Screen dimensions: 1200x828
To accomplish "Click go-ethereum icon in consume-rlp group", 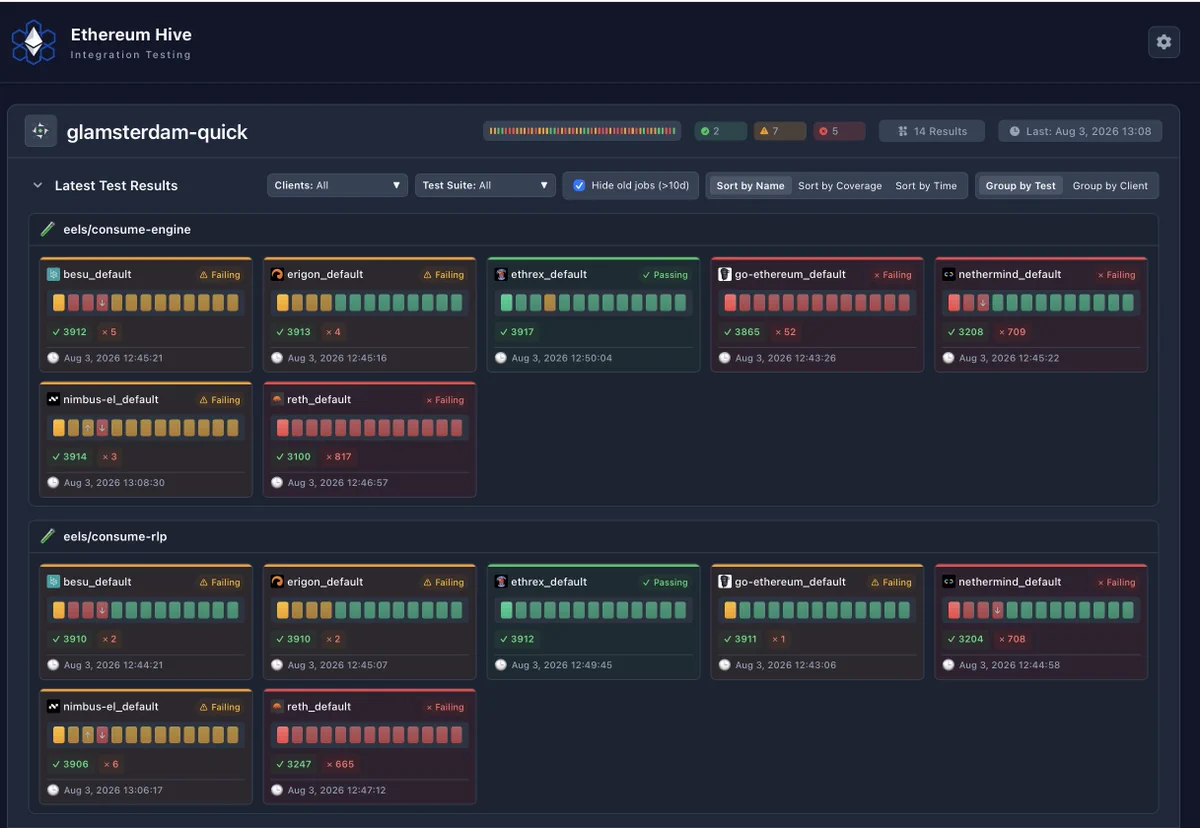I will [x=725, y=581].
